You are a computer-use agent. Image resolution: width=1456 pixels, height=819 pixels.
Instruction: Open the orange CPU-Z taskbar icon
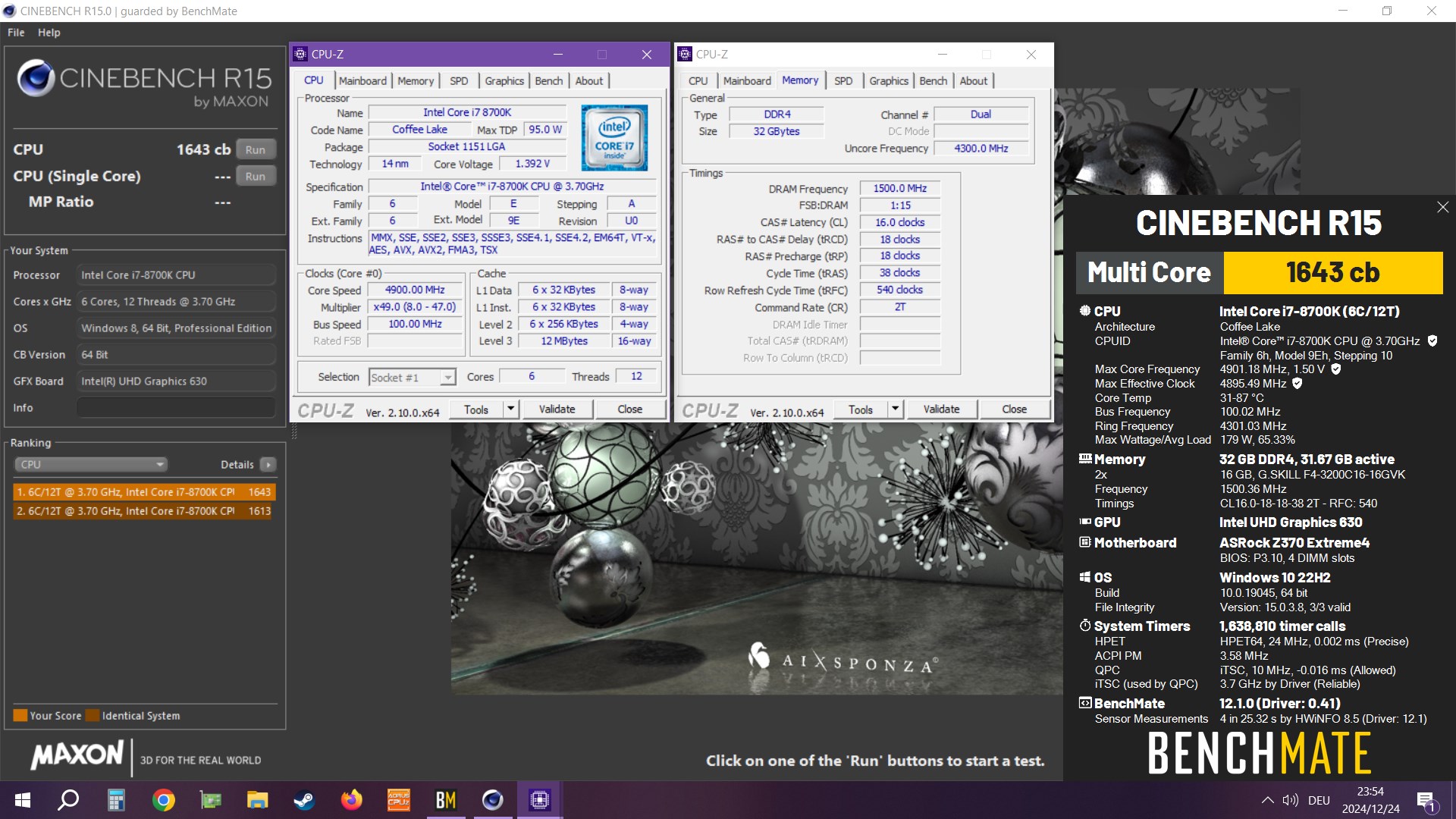[x=398, y=800]
